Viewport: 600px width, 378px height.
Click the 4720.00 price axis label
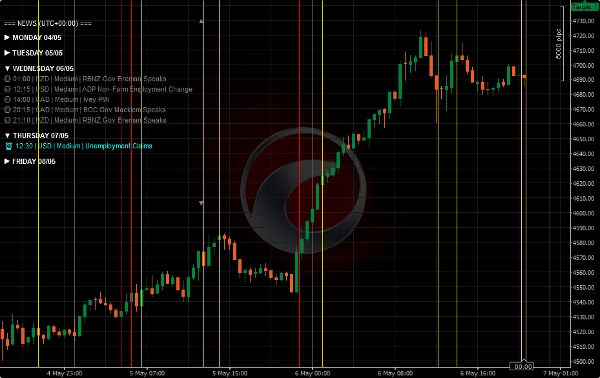pos(584,36)
